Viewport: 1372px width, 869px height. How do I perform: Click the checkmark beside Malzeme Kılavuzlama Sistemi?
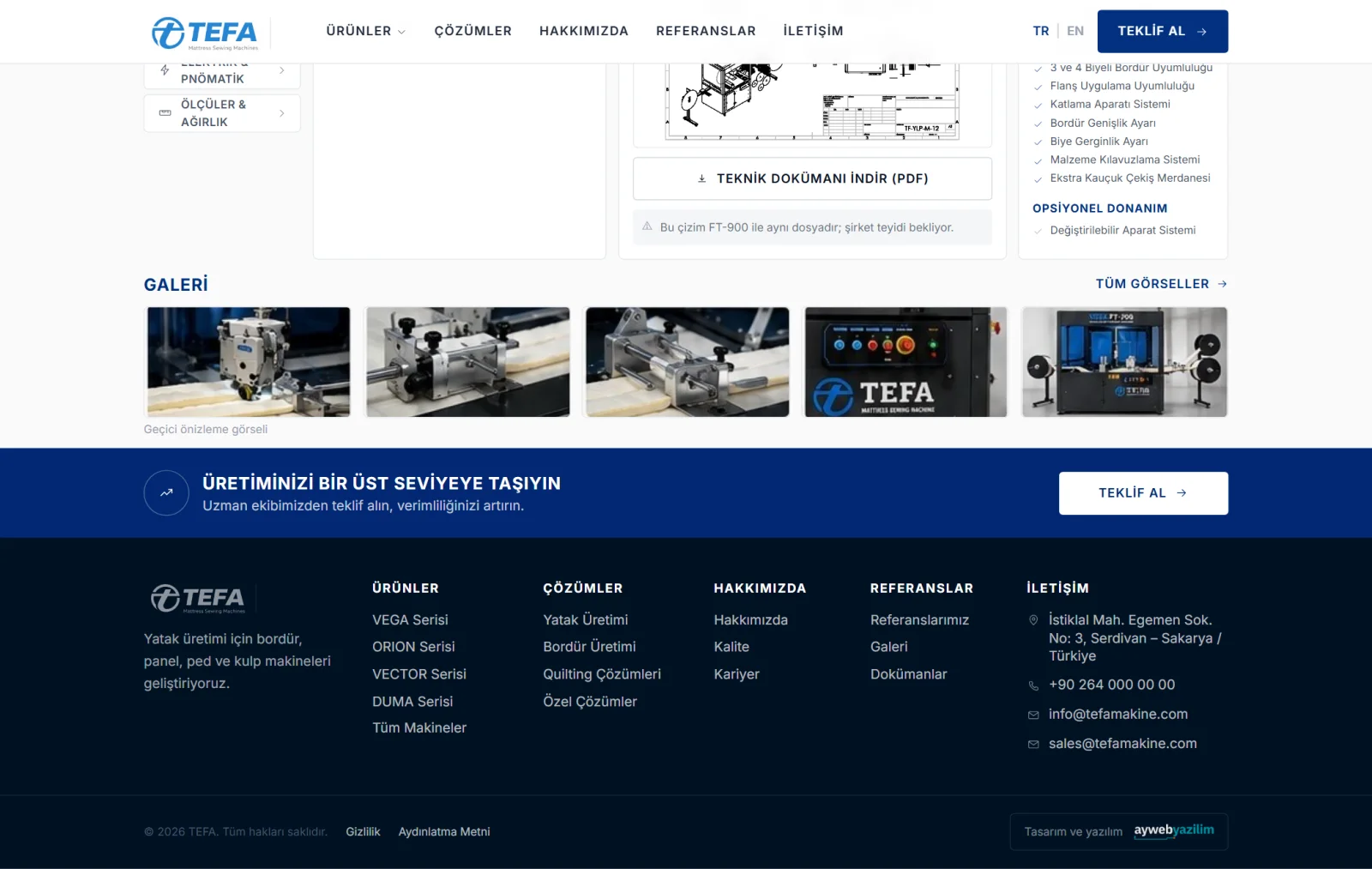point(1038,160)
